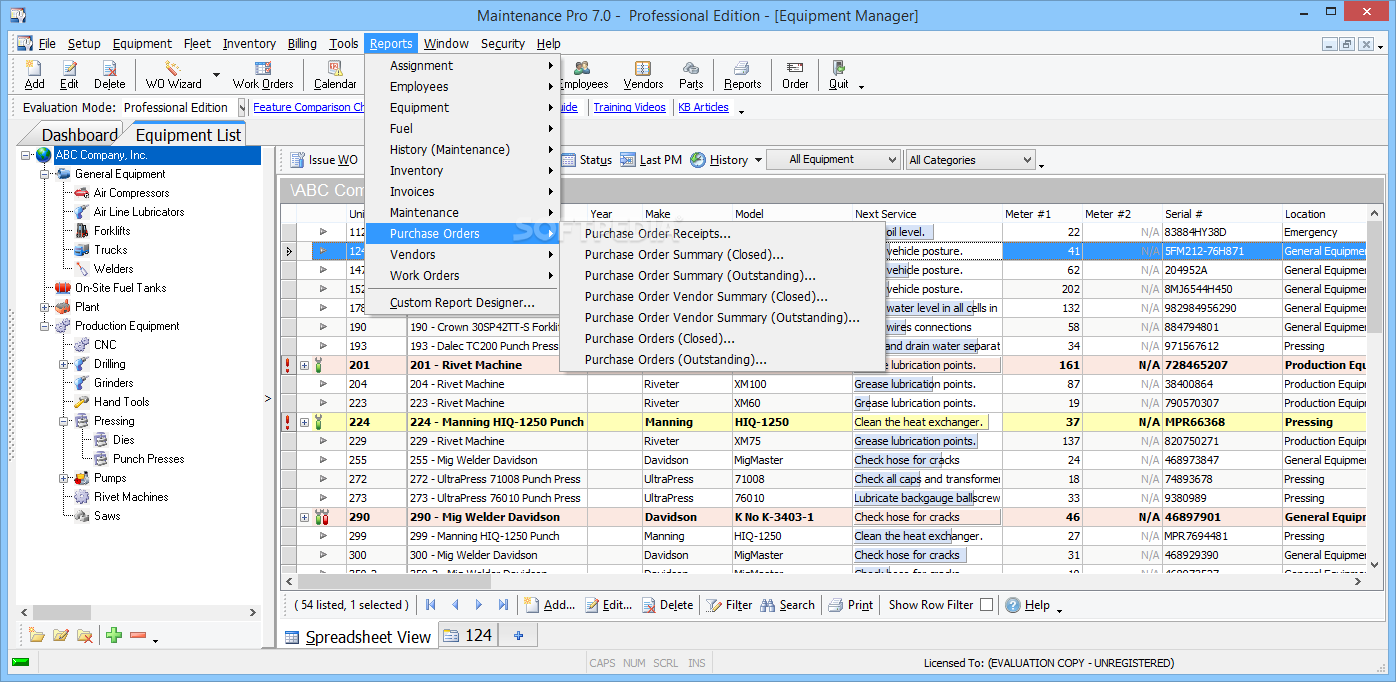Open Parts from the toolbar
The height and width of the screenshot is (682, 1396).
(691, 75)
